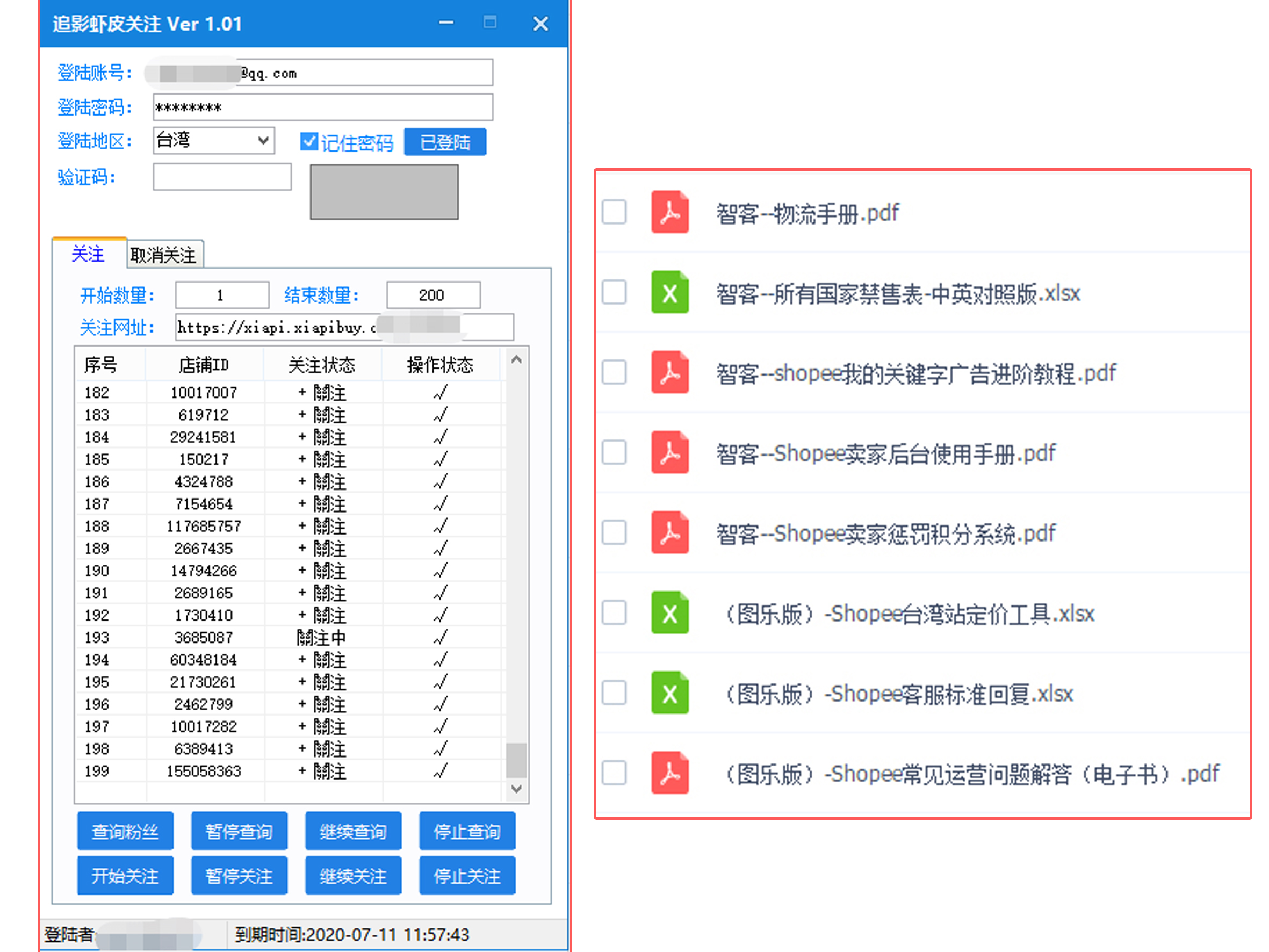Click the 操作状态 column header
Screen dimensions: 1269x952
pyautogui.click(x=441, y=364)
